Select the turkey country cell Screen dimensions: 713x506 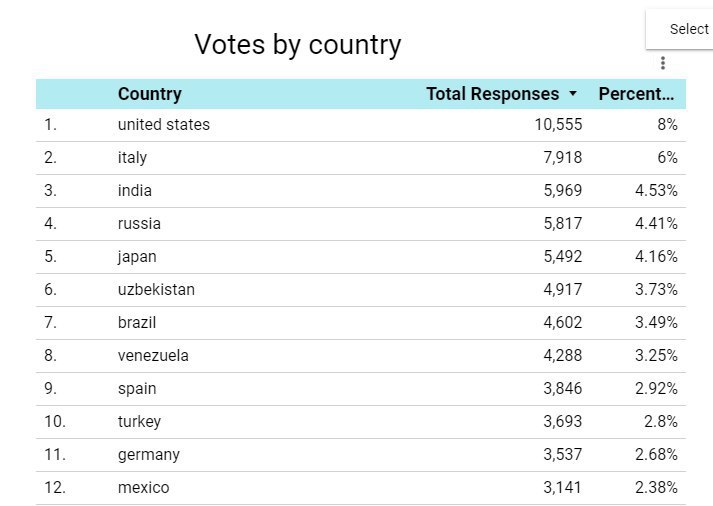pyautogui.click(x=139, y=421)
